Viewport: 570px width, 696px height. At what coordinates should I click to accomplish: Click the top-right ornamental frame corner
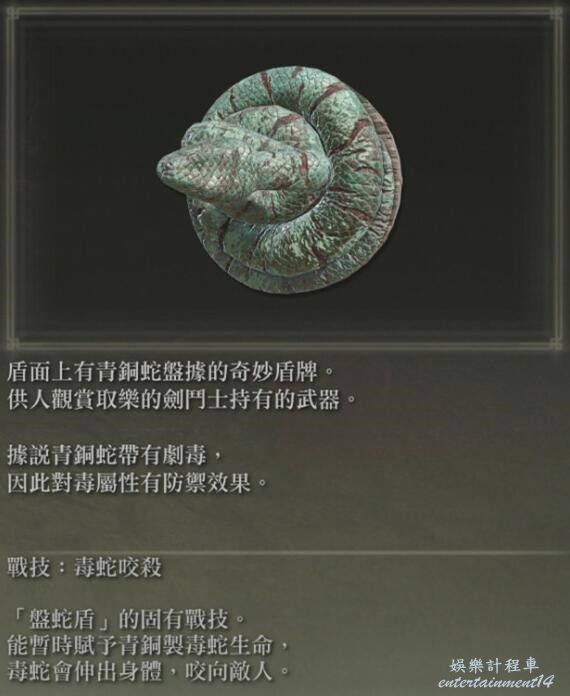point(557,14)
